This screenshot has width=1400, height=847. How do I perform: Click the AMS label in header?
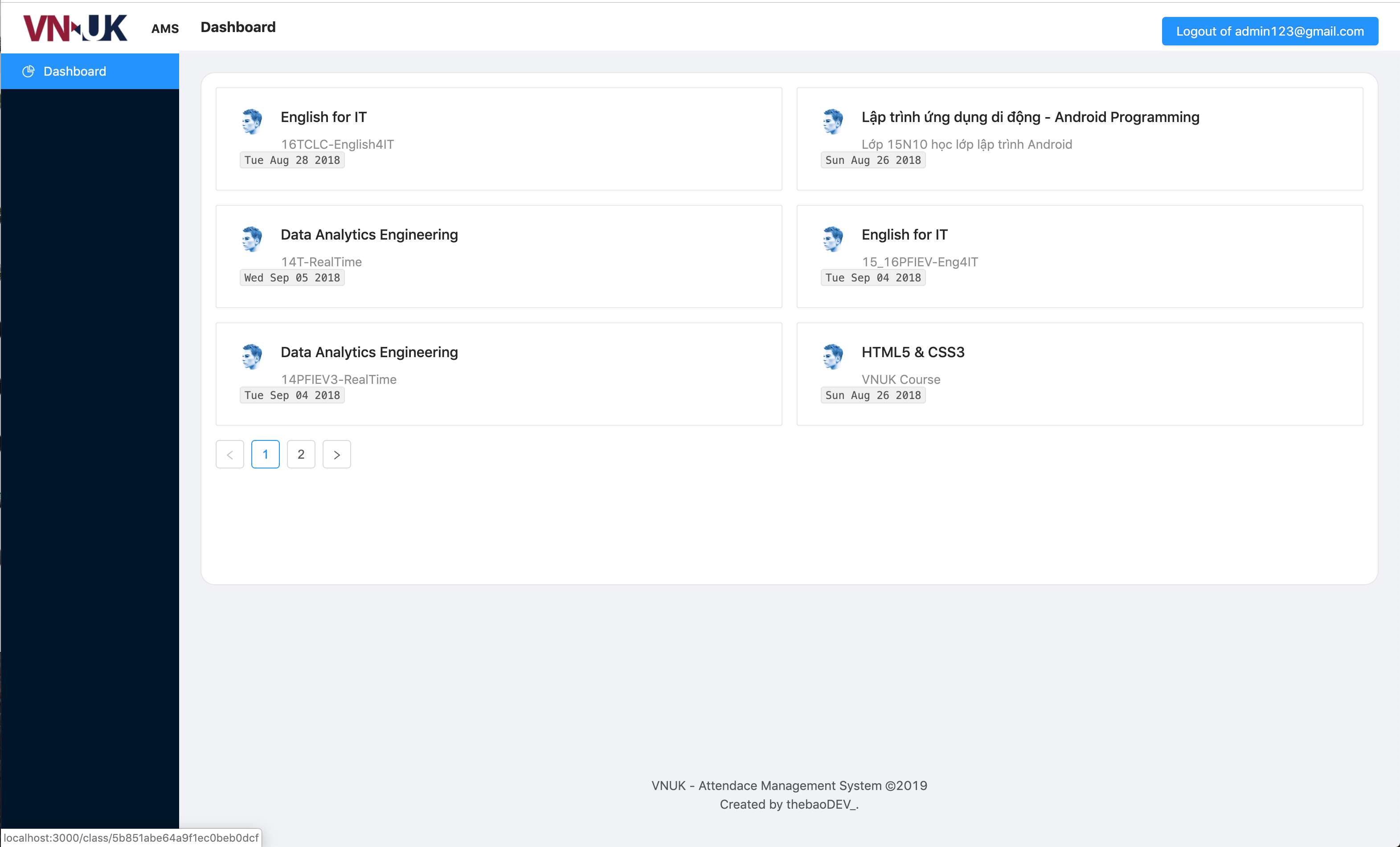165,29
